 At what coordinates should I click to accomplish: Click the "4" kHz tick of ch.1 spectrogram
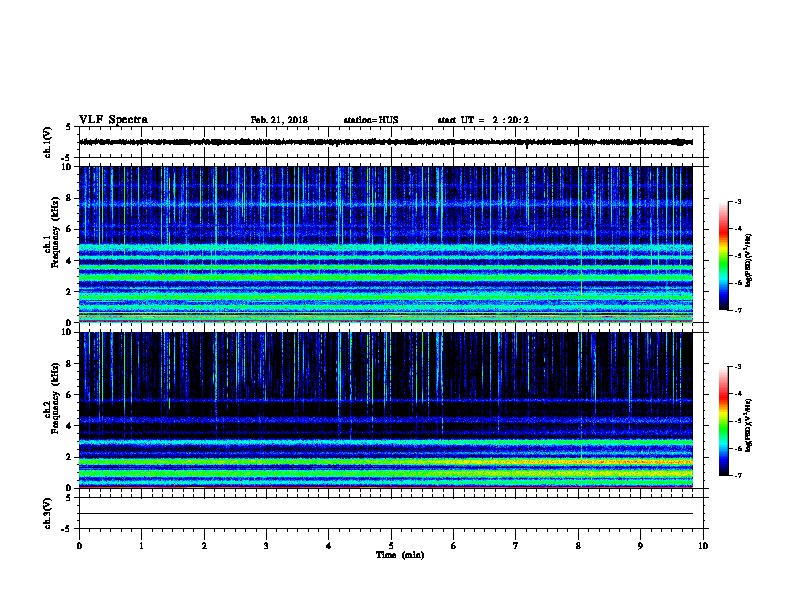pos(69,261)
